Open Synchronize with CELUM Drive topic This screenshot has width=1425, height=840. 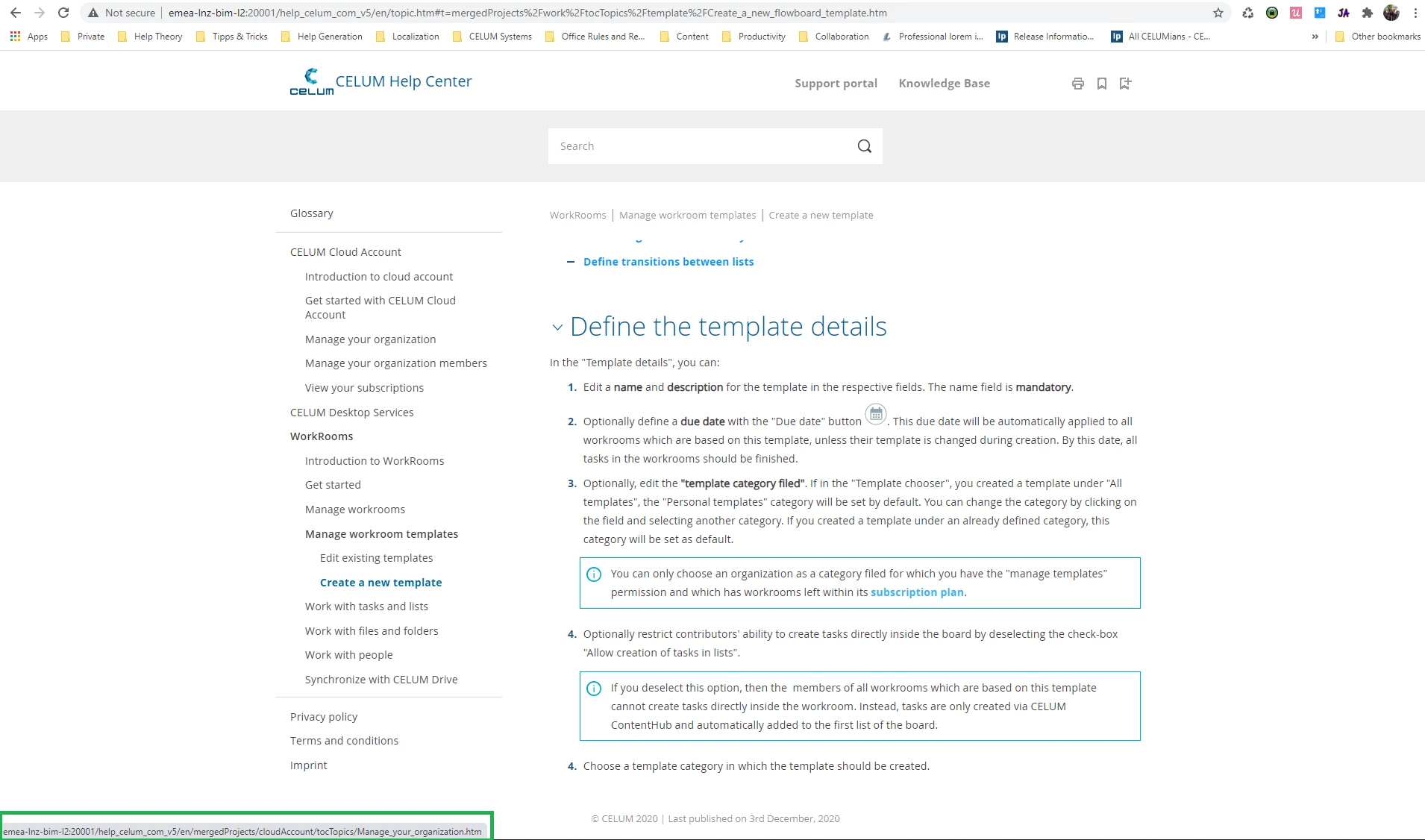381,680
